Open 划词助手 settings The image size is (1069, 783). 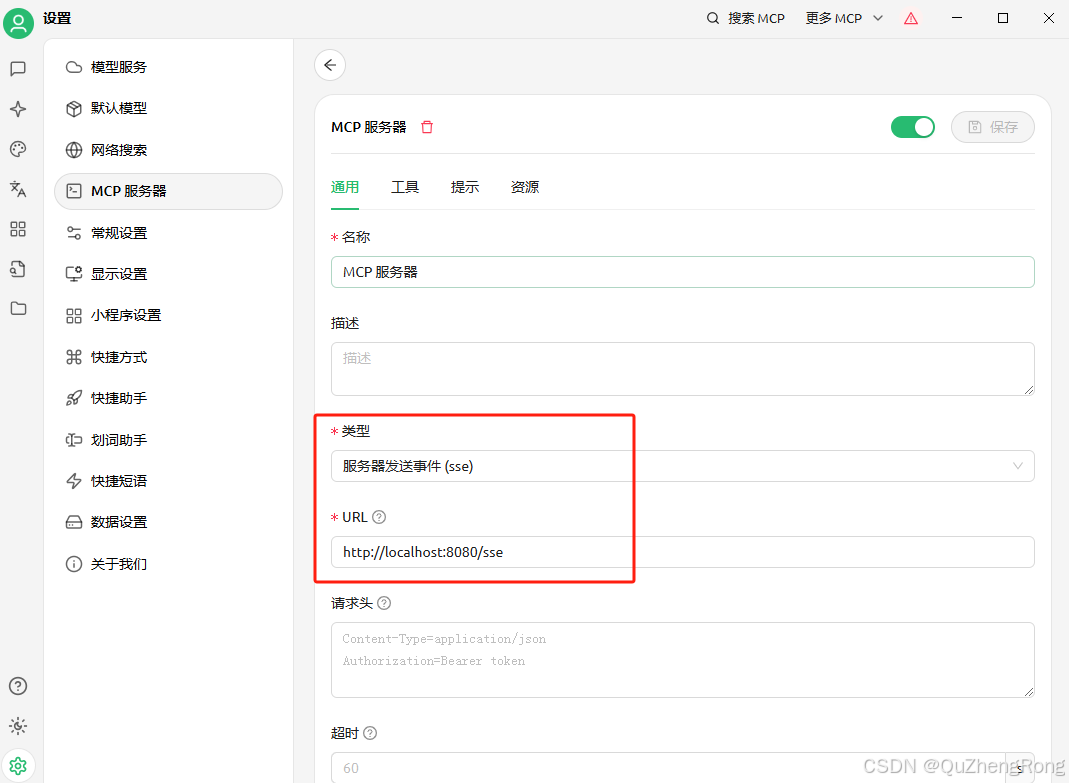point(168,440)
